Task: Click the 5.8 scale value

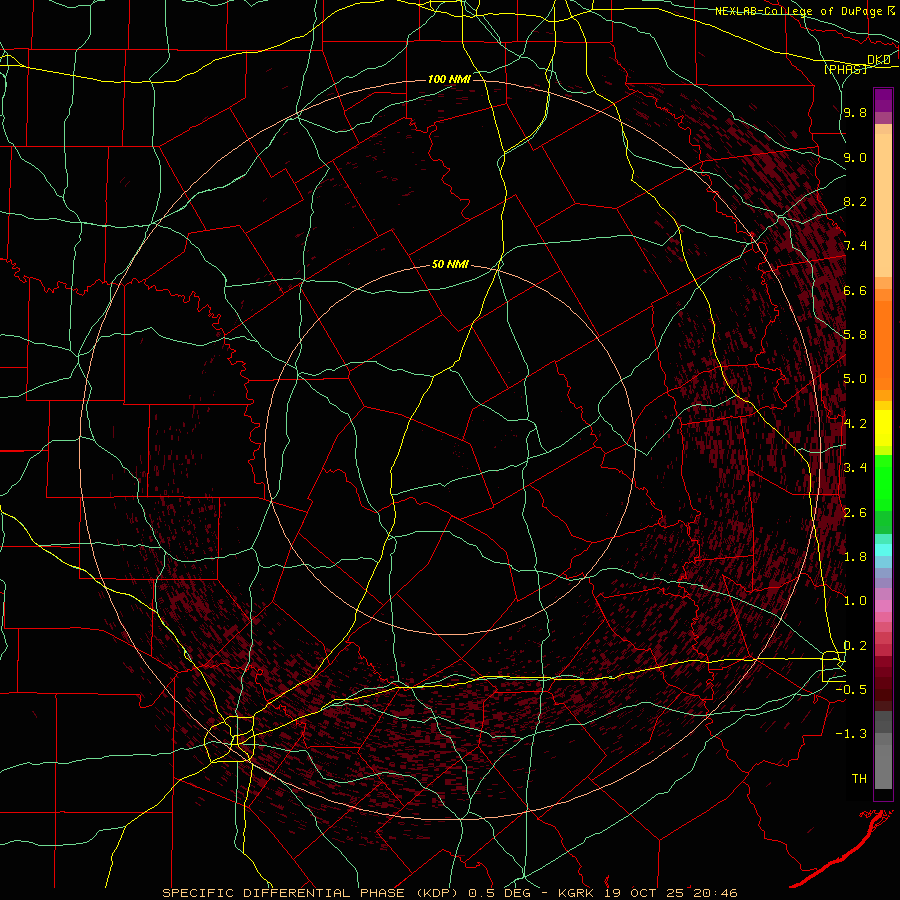Action: point(855,335)
